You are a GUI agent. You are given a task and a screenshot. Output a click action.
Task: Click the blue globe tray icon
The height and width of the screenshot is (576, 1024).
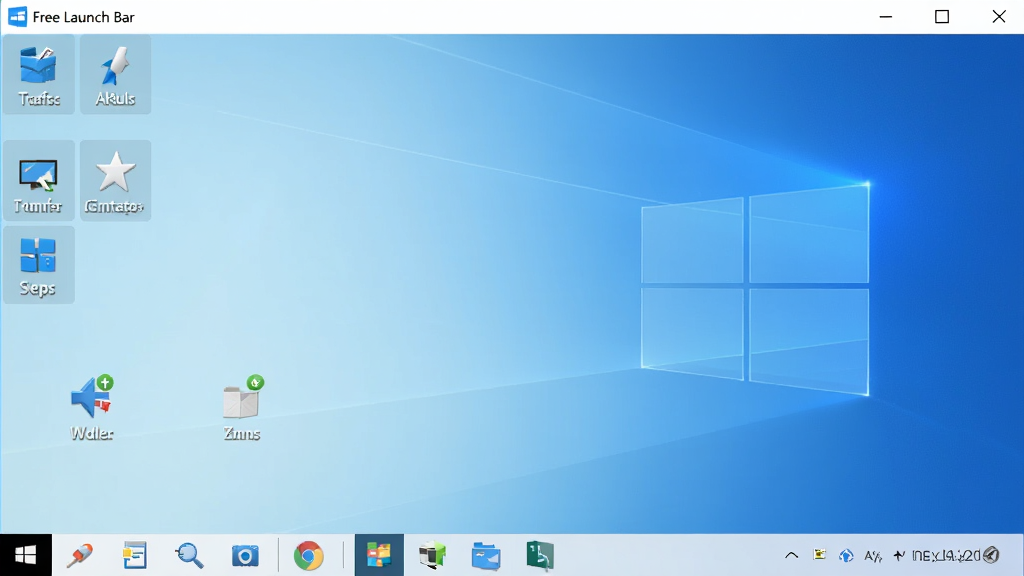846,556
